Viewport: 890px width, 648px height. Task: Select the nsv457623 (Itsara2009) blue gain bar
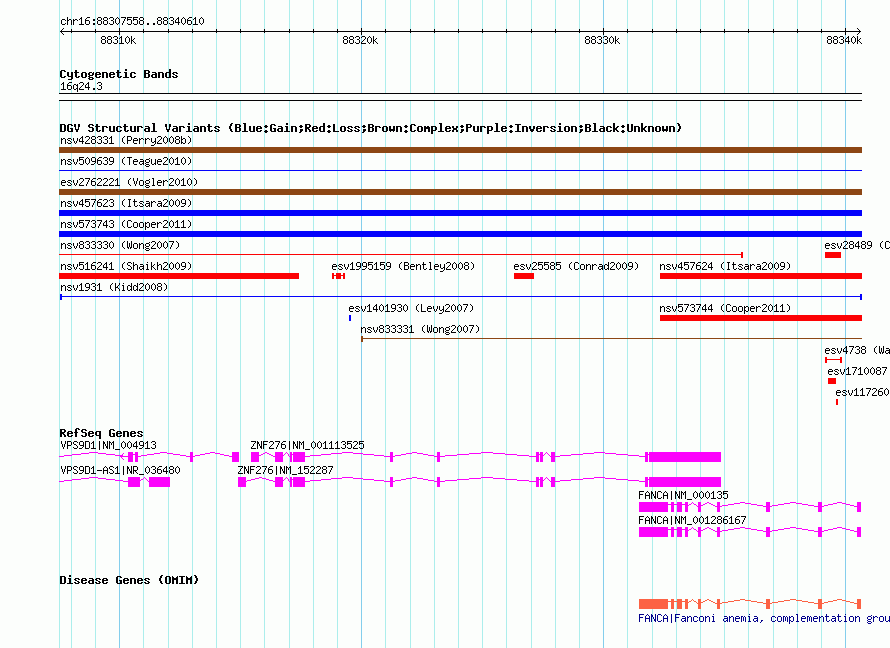460,213
